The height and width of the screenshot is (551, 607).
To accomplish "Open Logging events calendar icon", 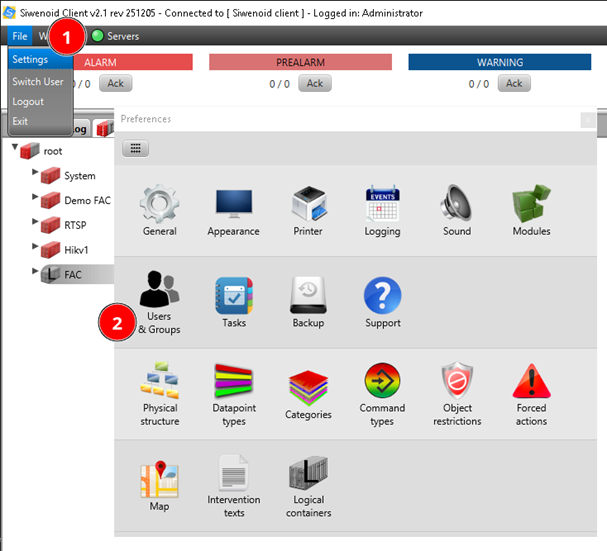I will click(x=382, y=205).
